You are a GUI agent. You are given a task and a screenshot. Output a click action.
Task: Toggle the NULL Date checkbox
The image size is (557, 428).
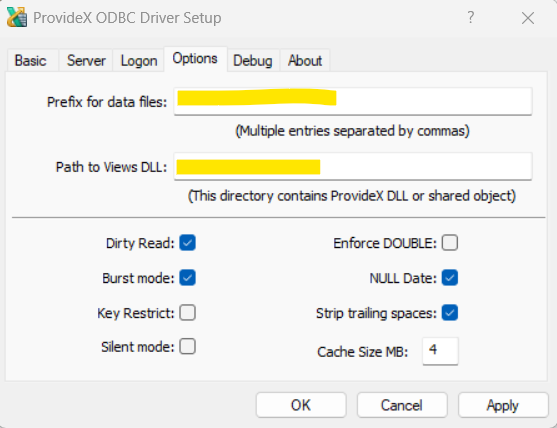pyautogui.click(x=450, y=278)
